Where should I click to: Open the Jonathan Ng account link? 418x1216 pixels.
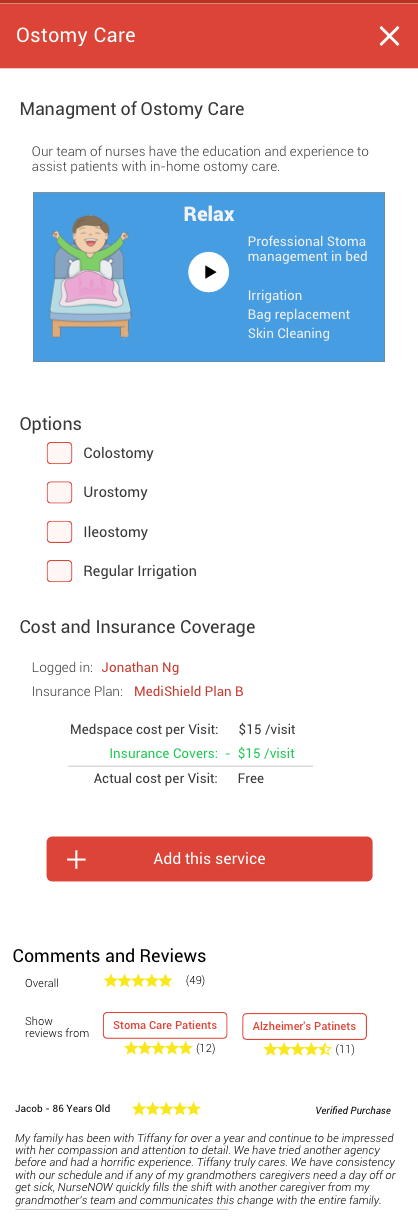point(140,667)
